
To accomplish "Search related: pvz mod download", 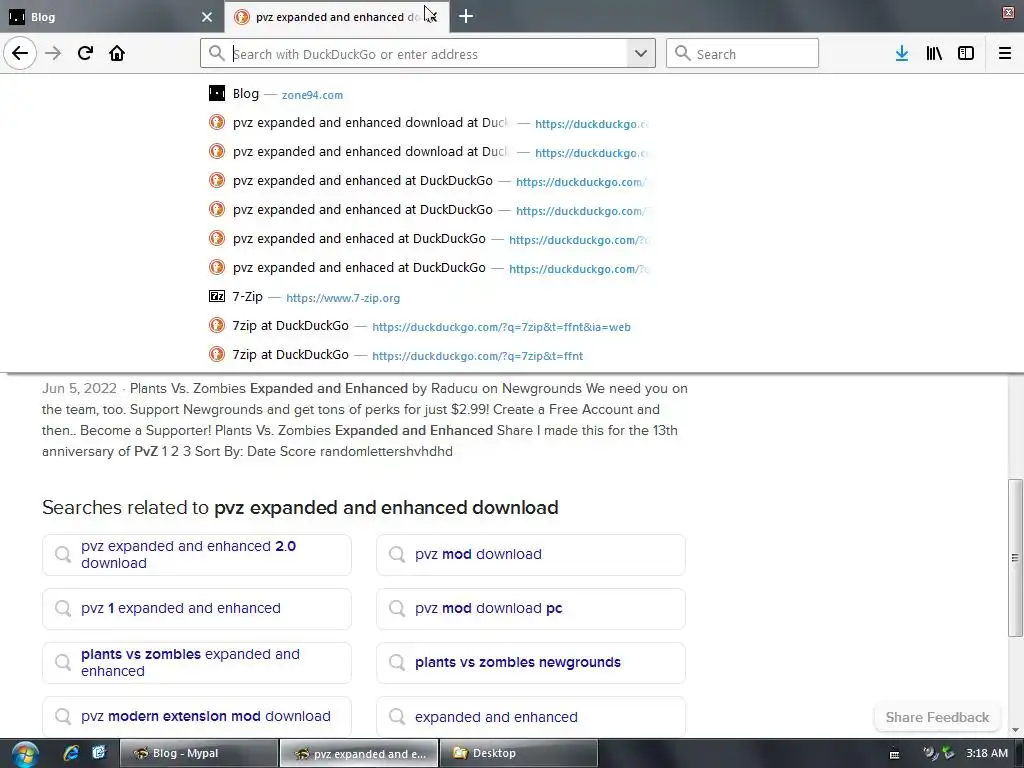I will [x=530, y=554].
